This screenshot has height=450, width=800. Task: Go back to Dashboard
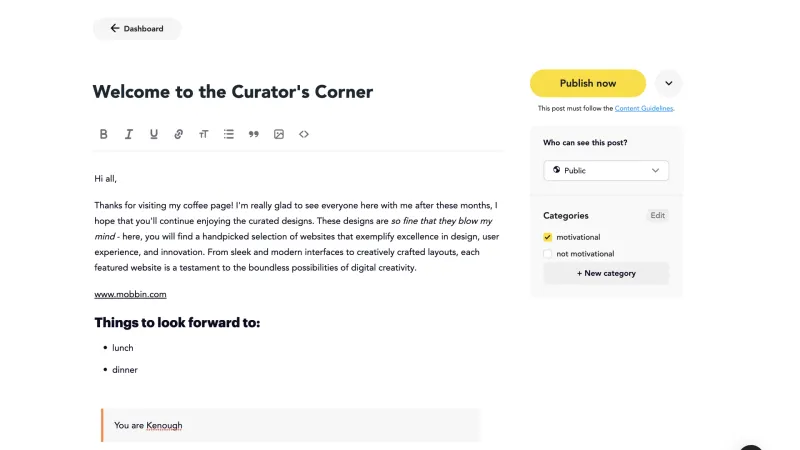[137, 29]
